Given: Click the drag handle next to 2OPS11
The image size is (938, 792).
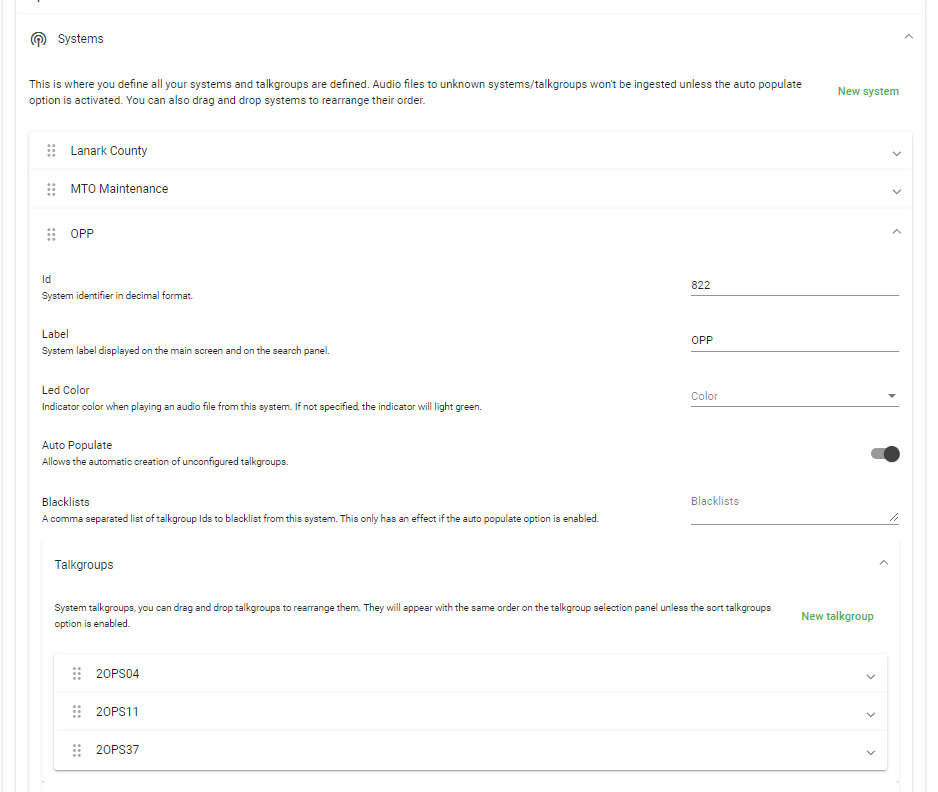Looking at the screenshot, I should [77, 712].
